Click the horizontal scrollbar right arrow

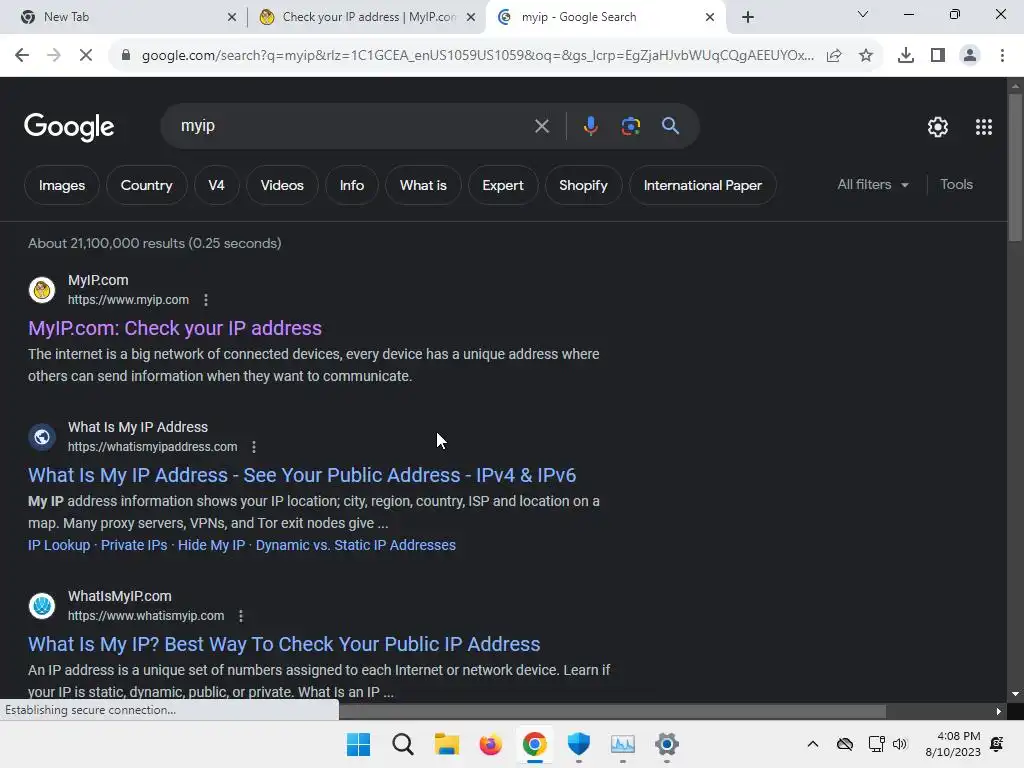[x=999, y=711]
